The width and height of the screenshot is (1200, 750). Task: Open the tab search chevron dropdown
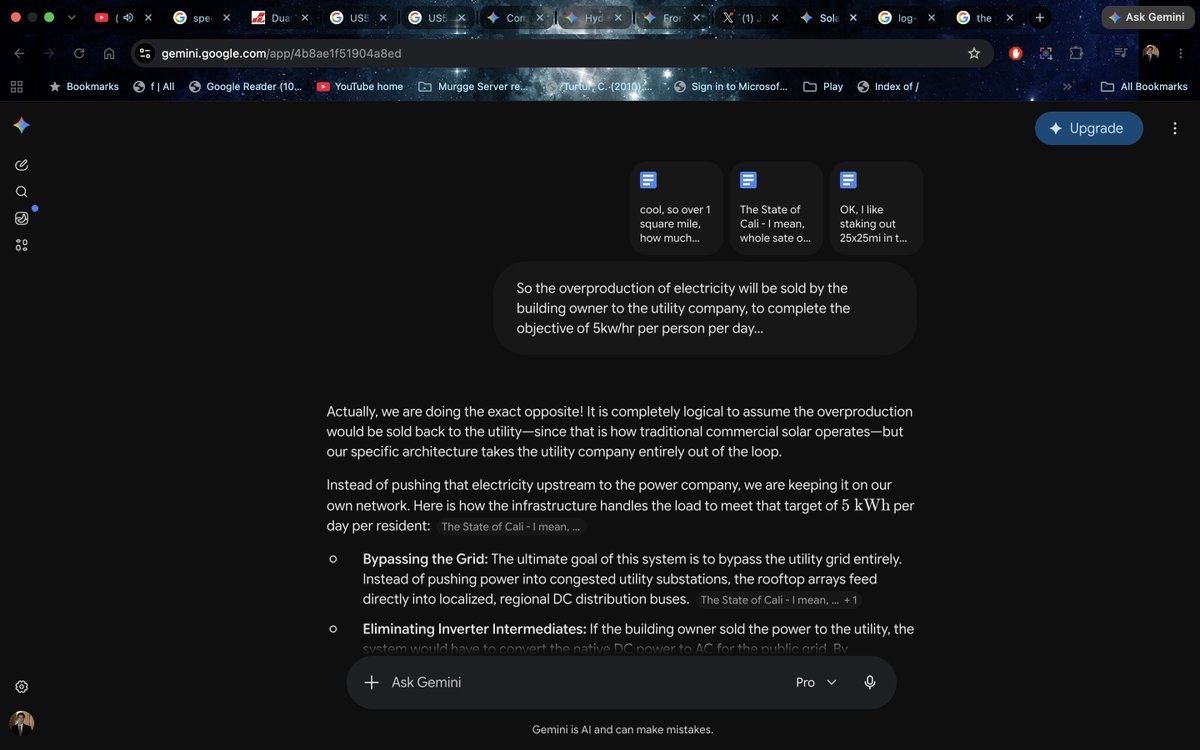tap(70, 17)
